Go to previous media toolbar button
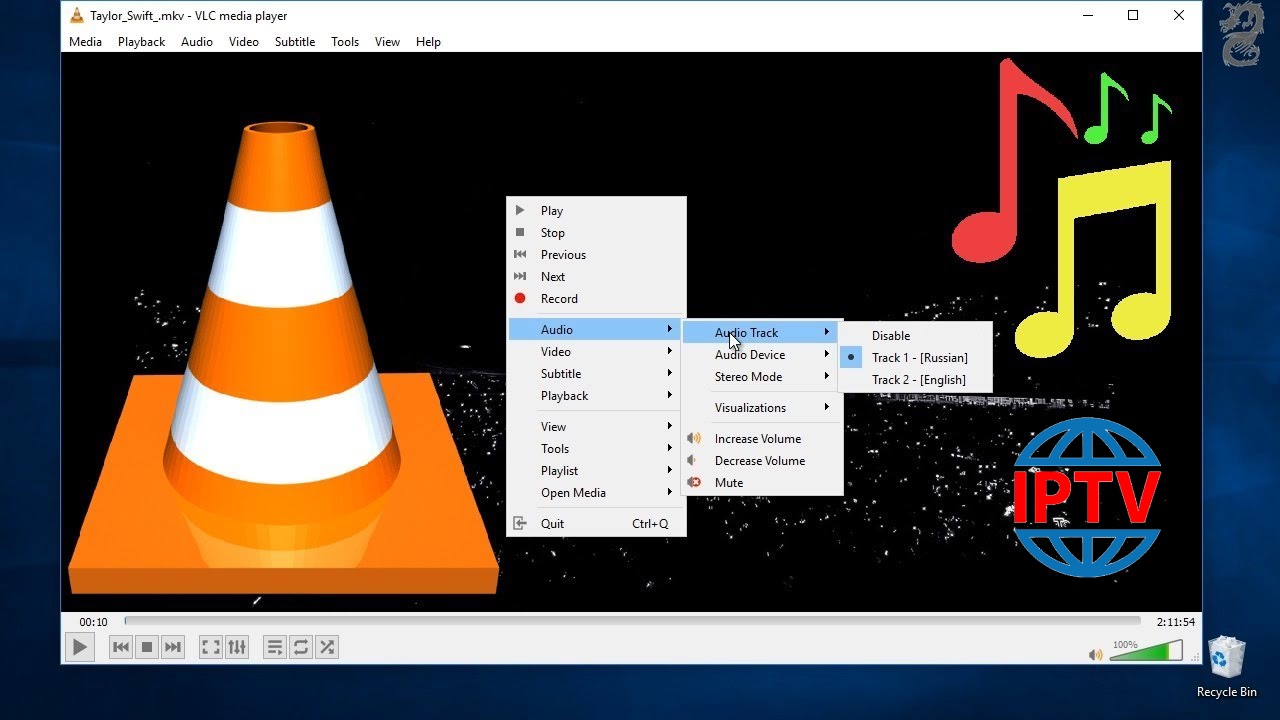Image resolution: width=1280 pixels, height=720 pixels. (x=121, y=647)
